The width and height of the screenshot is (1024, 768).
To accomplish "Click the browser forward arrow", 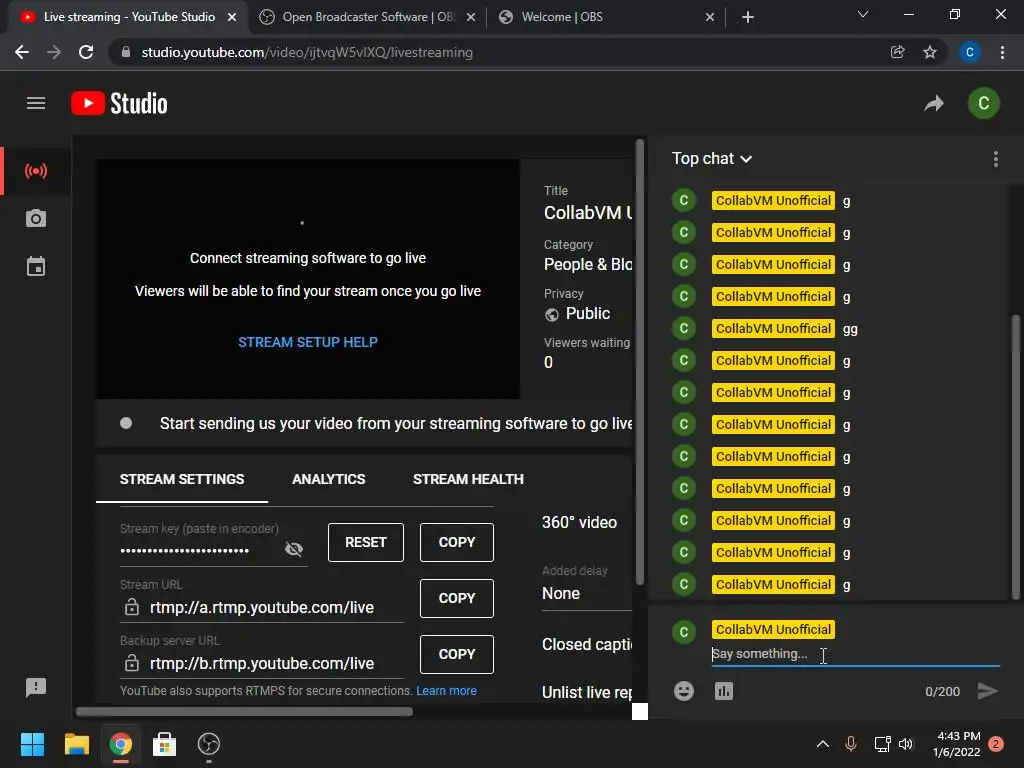I will click(x=54, y=52).
